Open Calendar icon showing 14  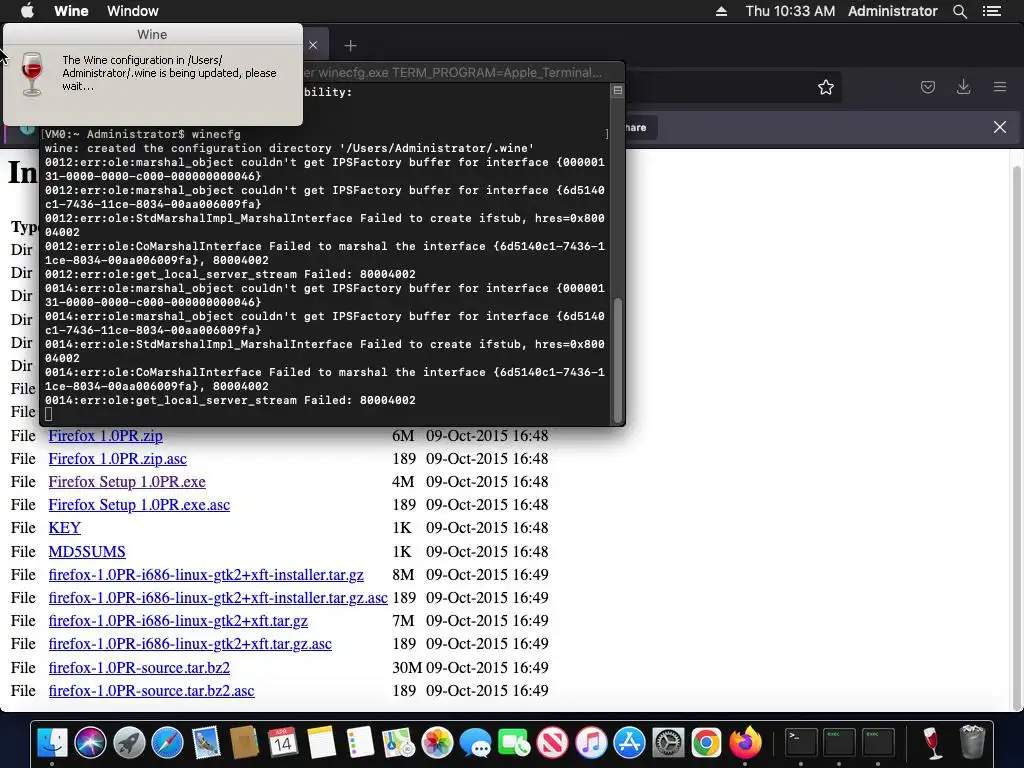(283, 743)
